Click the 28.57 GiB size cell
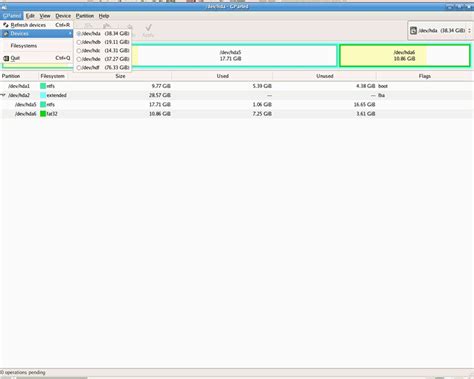 [160, 95]
